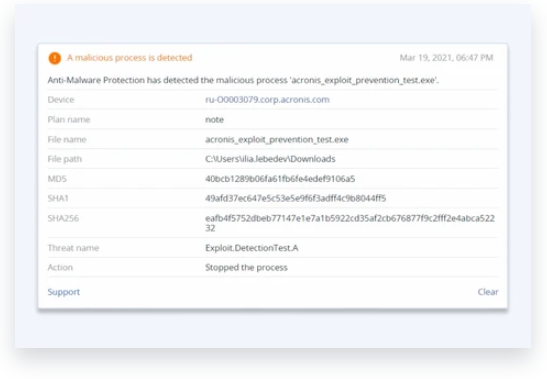Image resolution: width=547 pixels, height=379 pixels.
Task: Open the Support link
Action: (64, 292)
